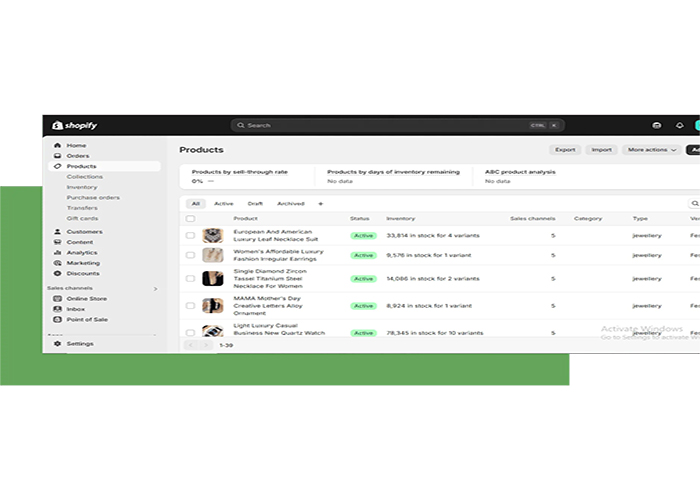The height and width of the screenshot is (500, 700).
Task: Click the Marketing target icon
Action: (57, 263)
